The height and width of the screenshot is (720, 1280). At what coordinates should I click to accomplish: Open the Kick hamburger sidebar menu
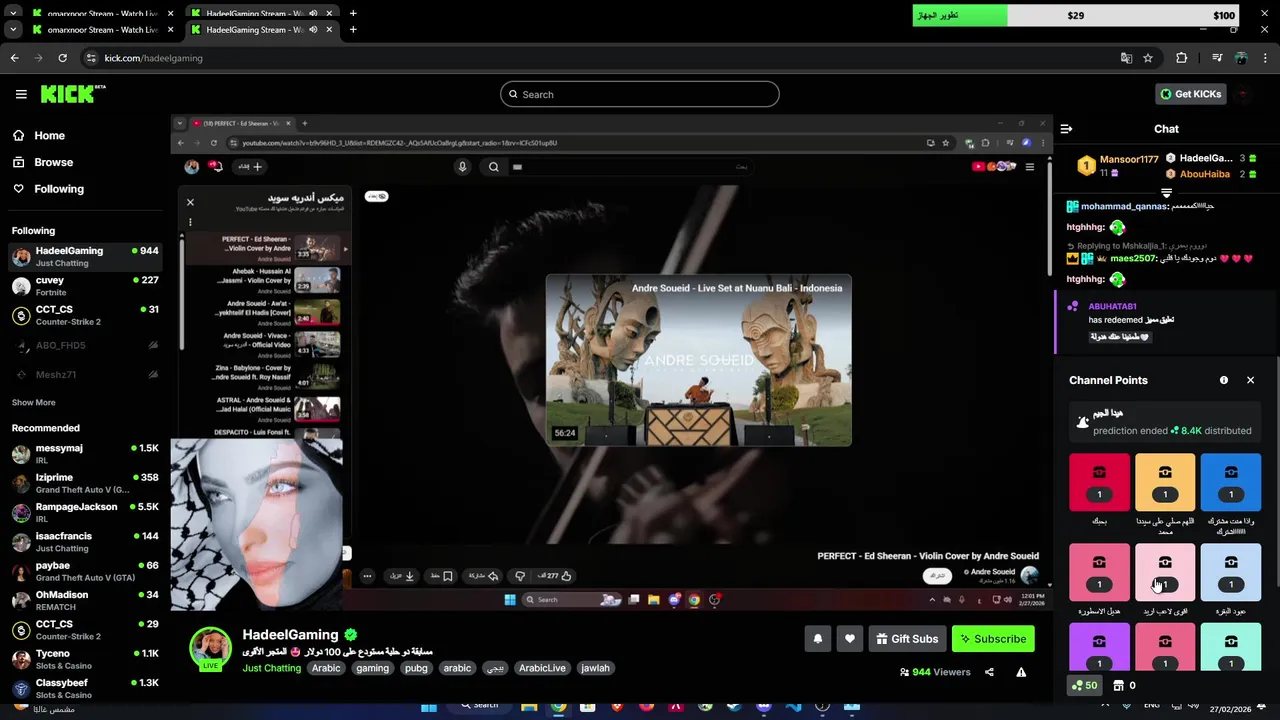(21, 94)
